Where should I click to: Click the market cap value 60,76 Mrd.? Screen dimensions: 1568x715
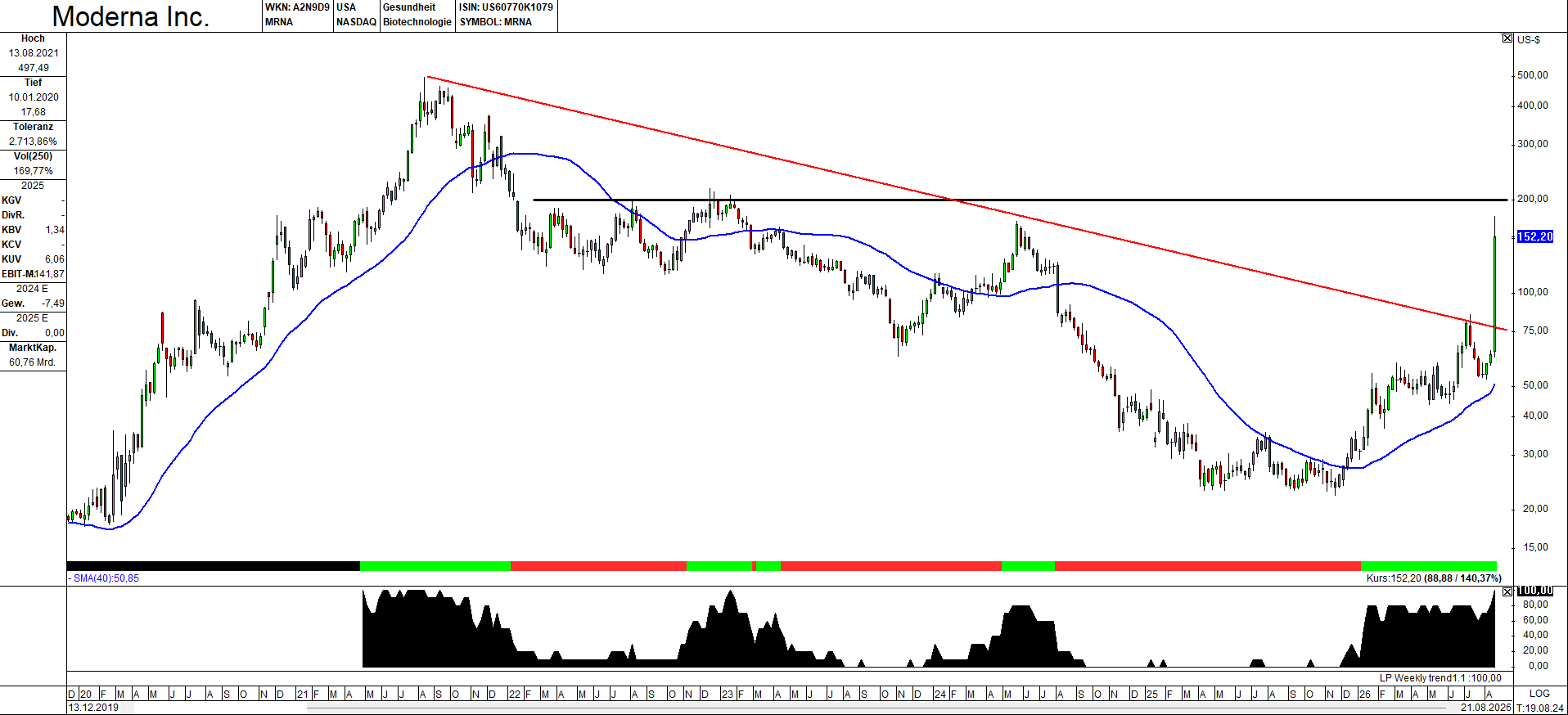(x=33, y=362)
